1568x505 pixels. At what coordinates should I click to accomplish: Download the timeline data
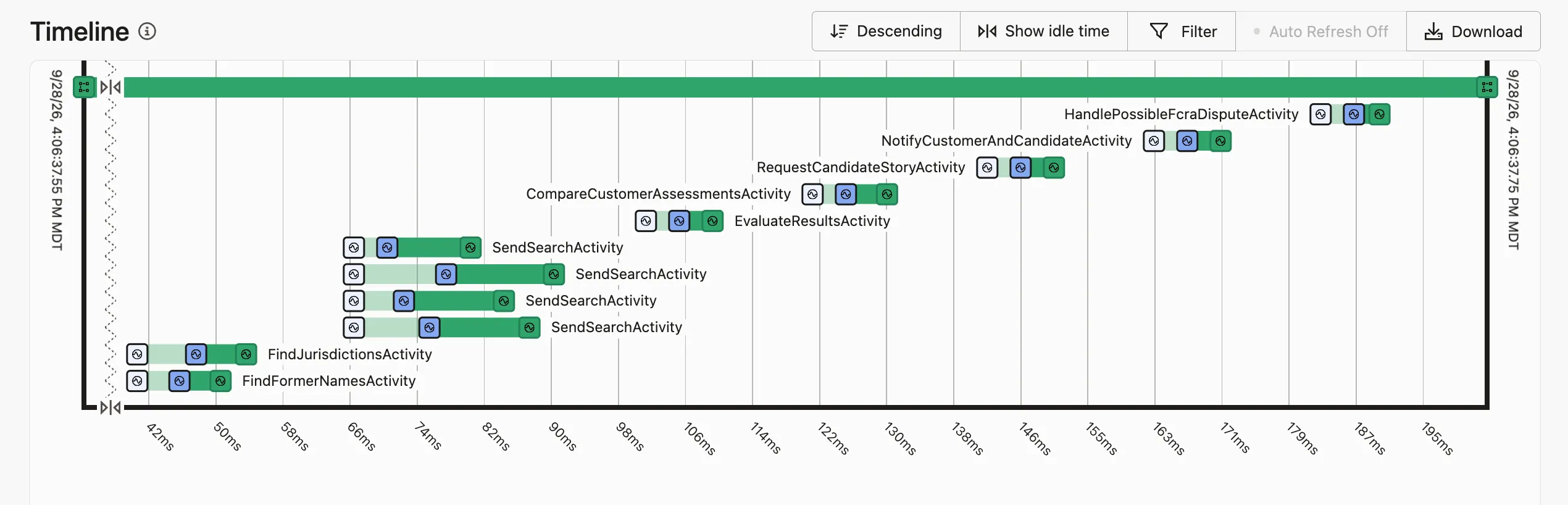[x=1473, y=31]
